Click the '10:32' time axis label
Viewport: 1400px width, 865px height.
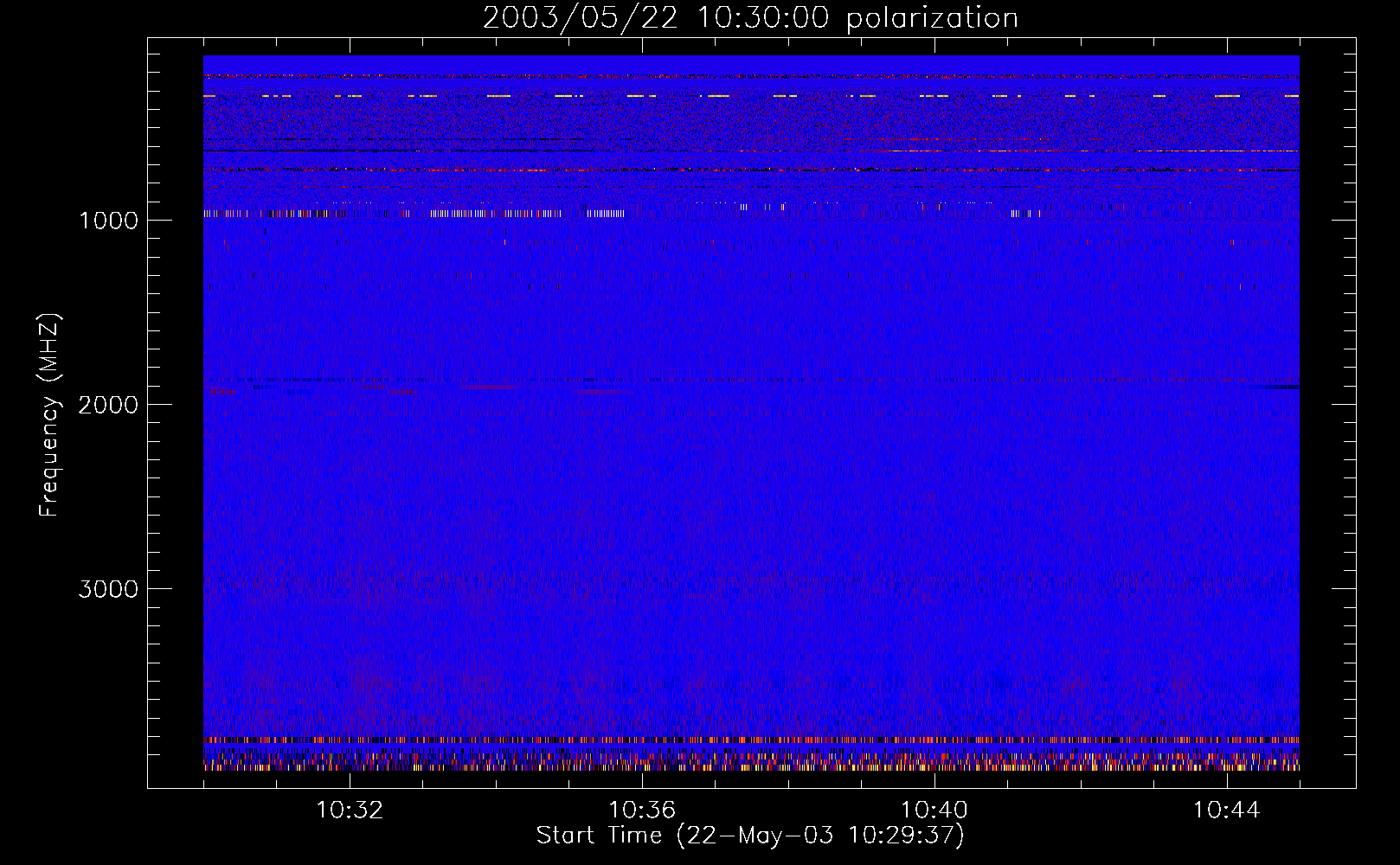click(x=350, y=811)
